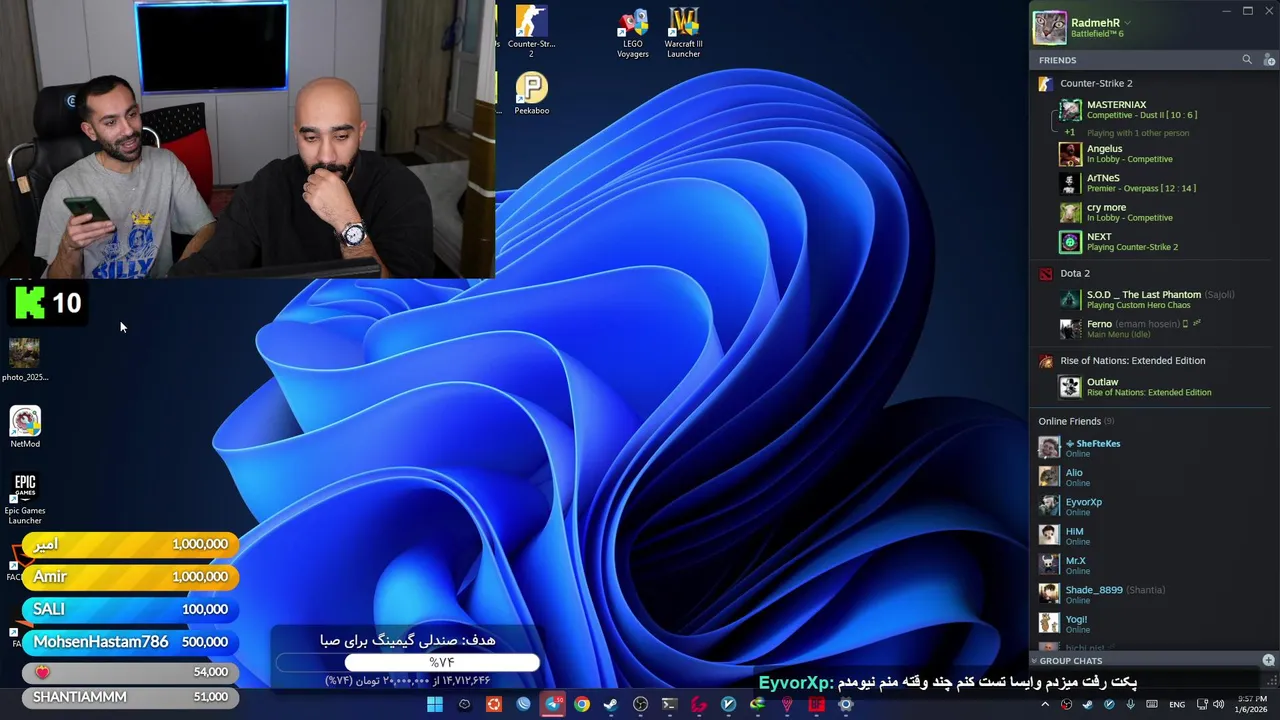Open the Counter-Strike 2 desktop shortcut
Viewport: 1280px width, 720px height.
click(x=531, y=31)
